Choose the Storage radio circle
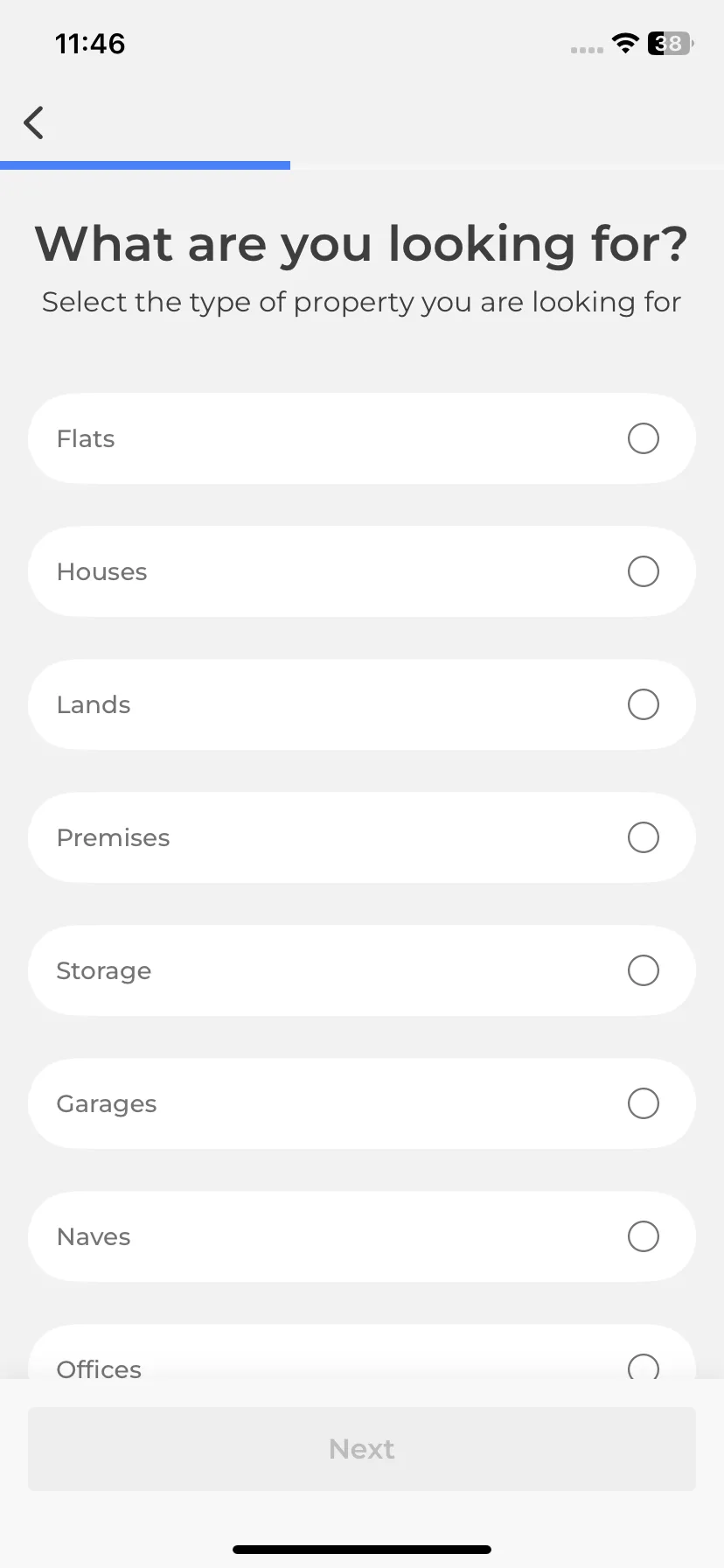Screen dimensions: 724x1568 [x=644, y=970]
